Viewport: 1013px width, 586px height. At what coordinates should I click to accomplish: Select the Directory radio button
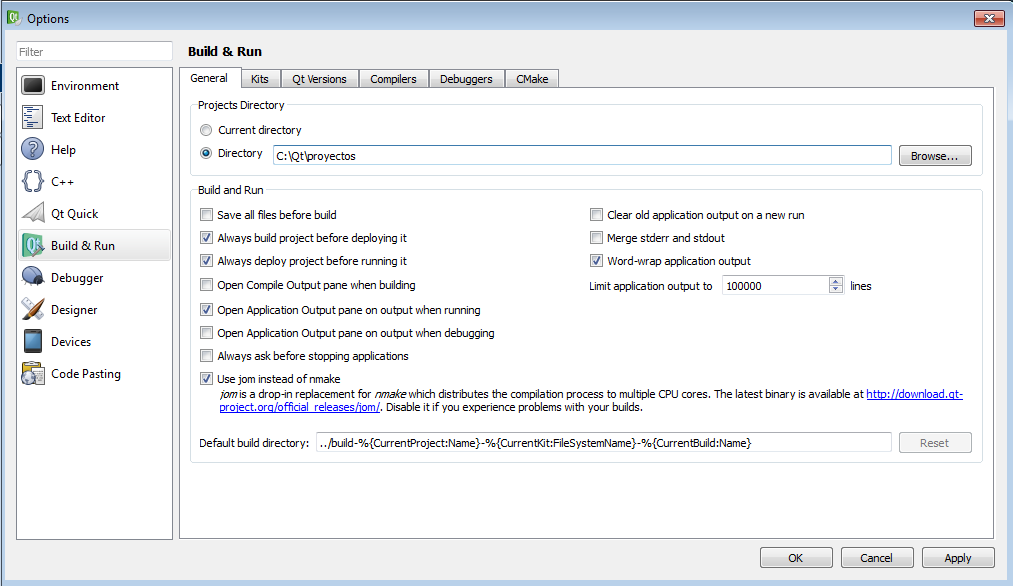[x=206, y=153]
